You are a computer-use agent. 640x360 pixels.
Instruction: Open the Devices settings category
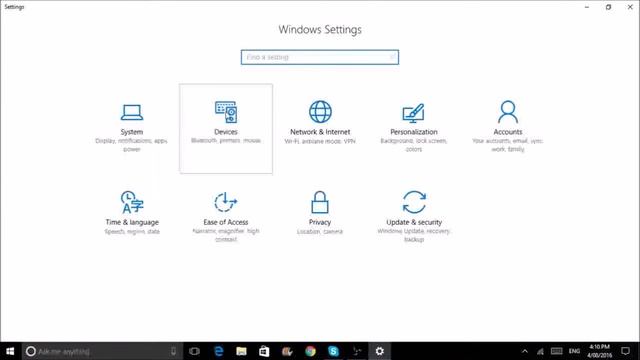coord(226,128)
